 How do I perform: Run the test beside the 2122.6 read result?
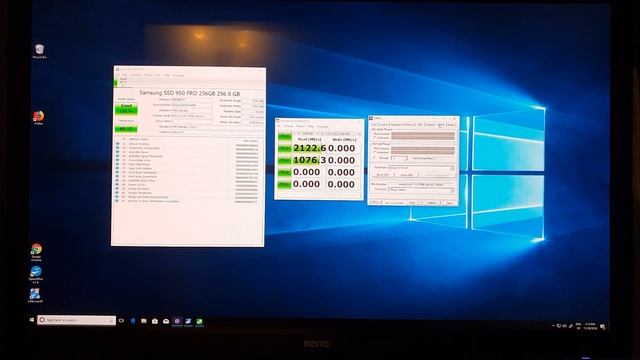pos(284,148)
